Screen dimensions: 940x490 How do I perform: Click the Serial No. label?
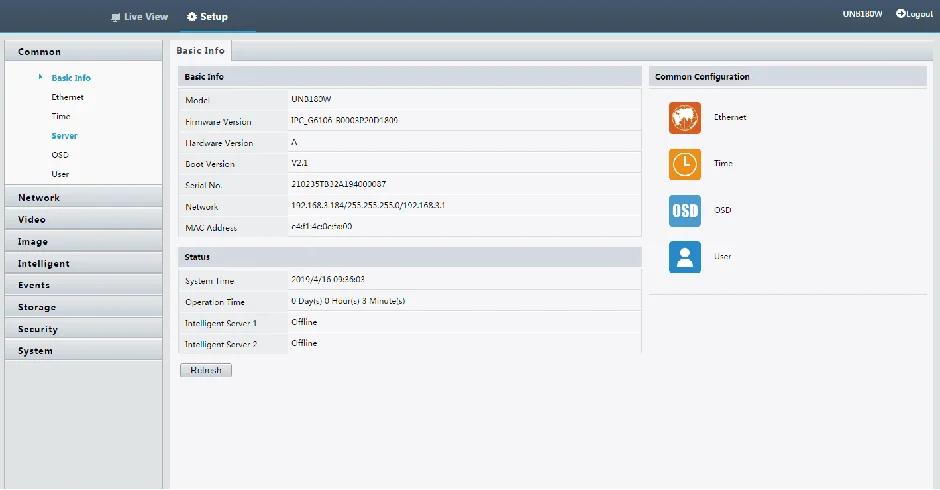203,185
